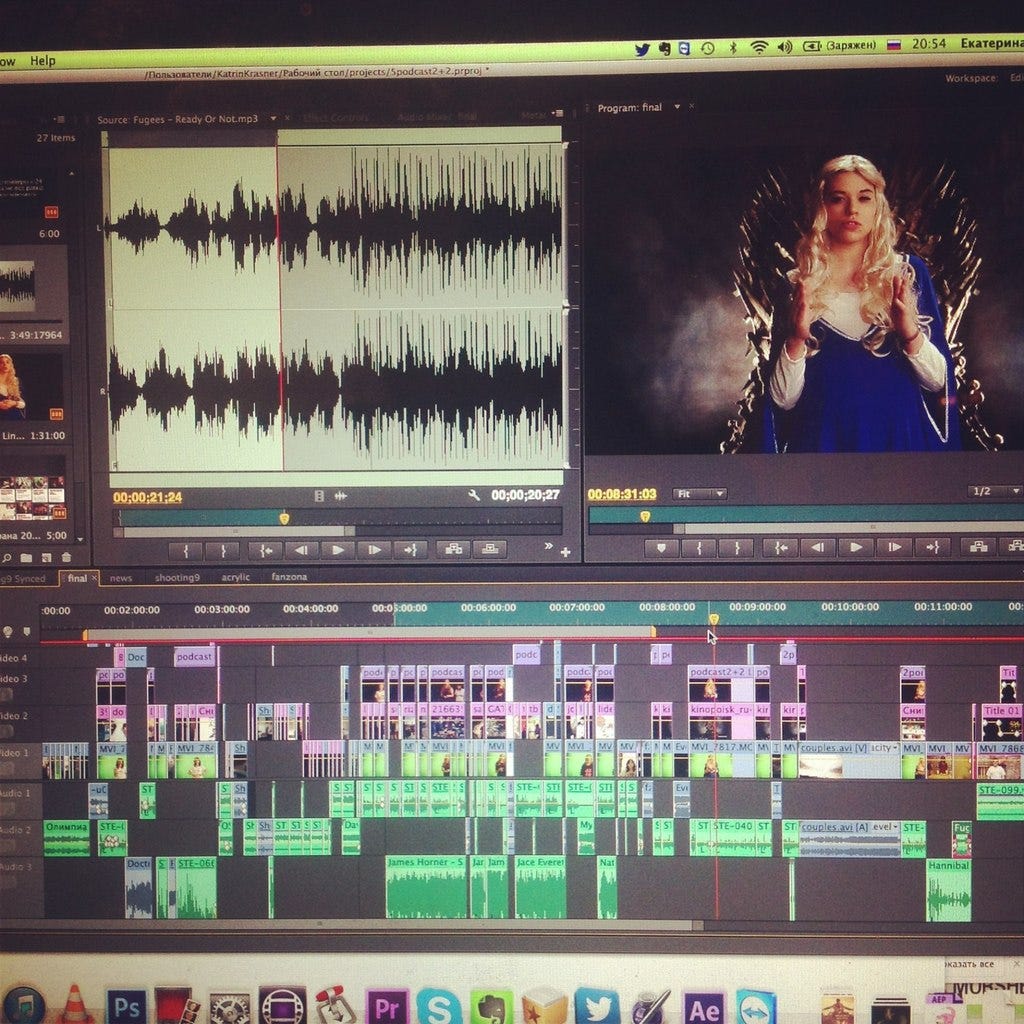This screenshot has height=1024, width=1024.
Task: Open the Help menu
Action: tap(42, 61)
